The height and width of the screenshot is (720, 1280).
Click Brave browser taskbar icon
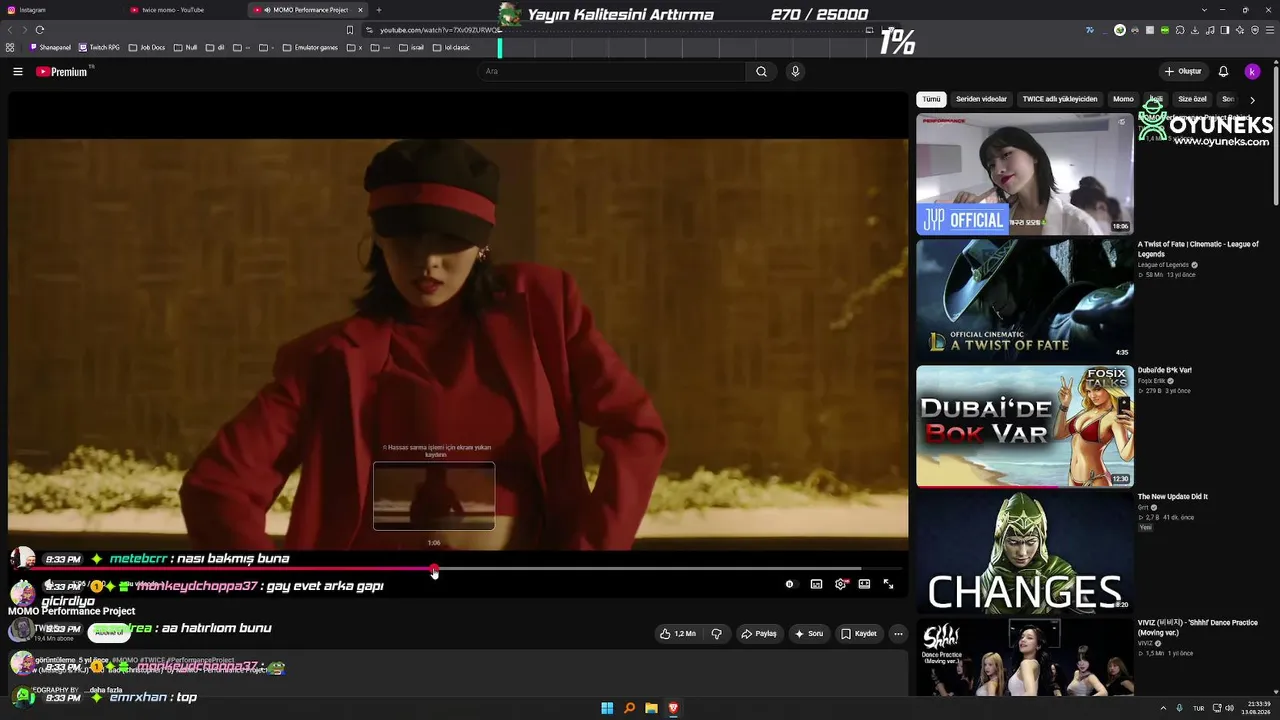673,708
